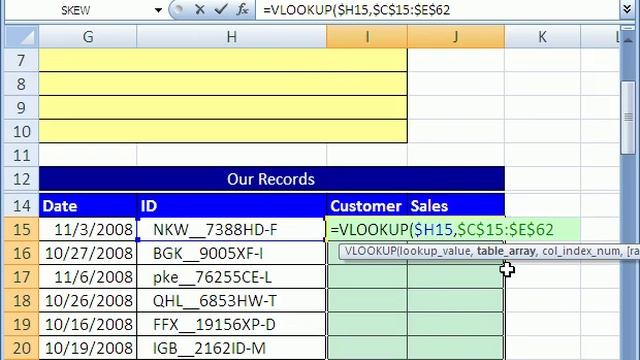Click the 'Date' header cell
The height and width of the screenshot is (360, 640).
88,206
